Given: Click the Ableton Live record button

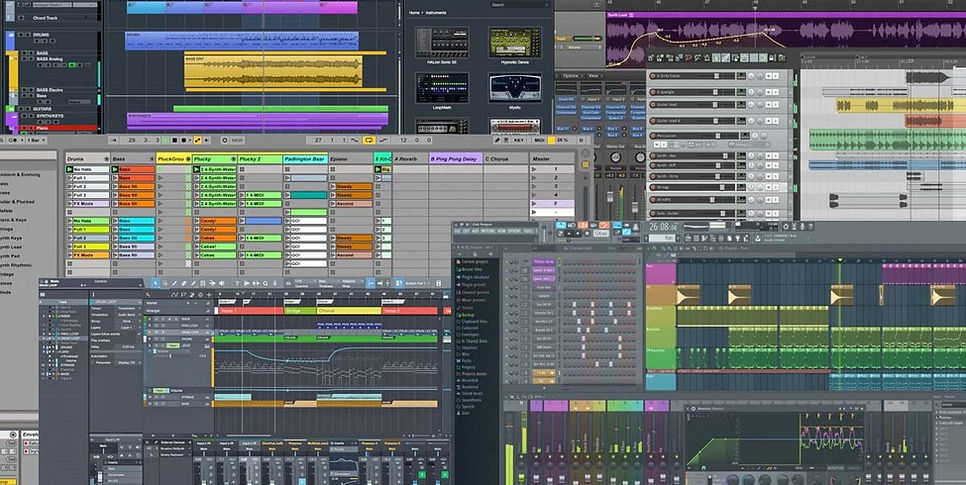Looking at the screenshot, I should pyautogui.click(x=184, y=140).
